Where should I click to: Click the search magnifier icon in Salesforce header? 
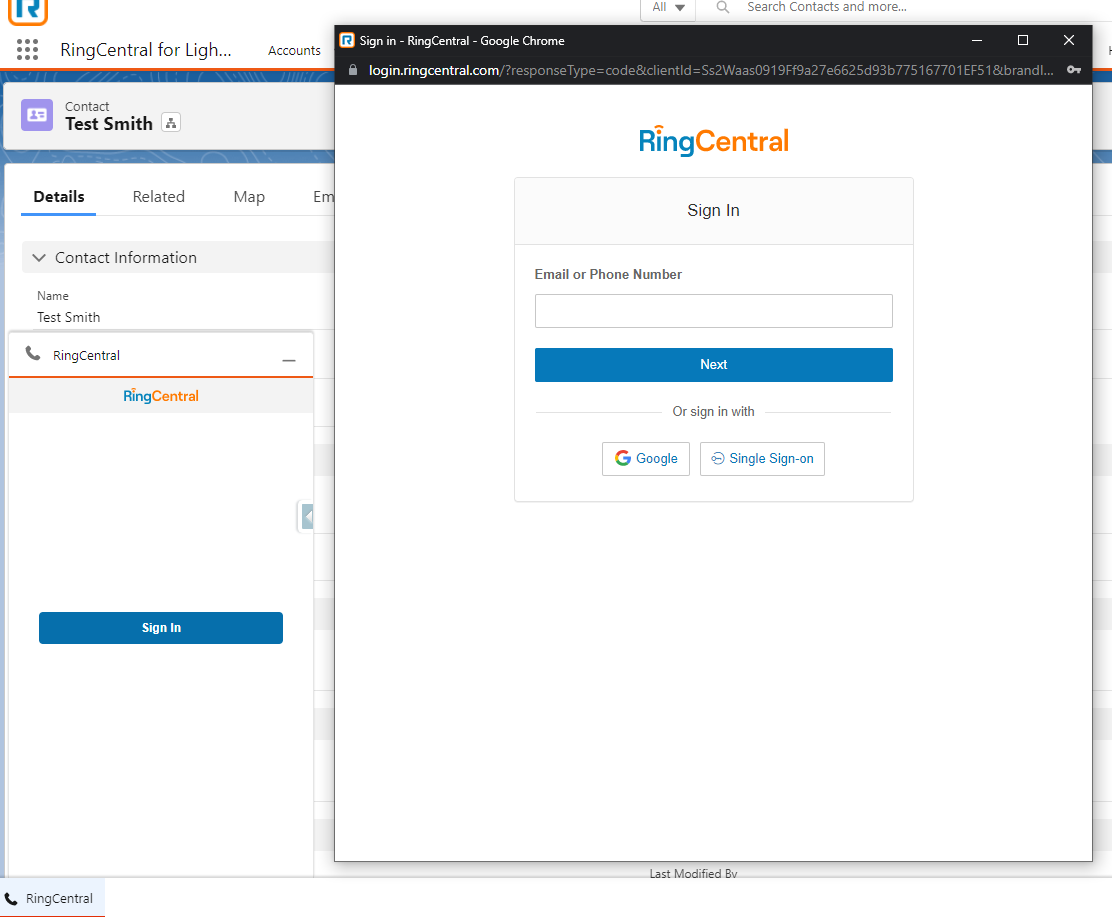pyautogui.click(x=722, y=7)
